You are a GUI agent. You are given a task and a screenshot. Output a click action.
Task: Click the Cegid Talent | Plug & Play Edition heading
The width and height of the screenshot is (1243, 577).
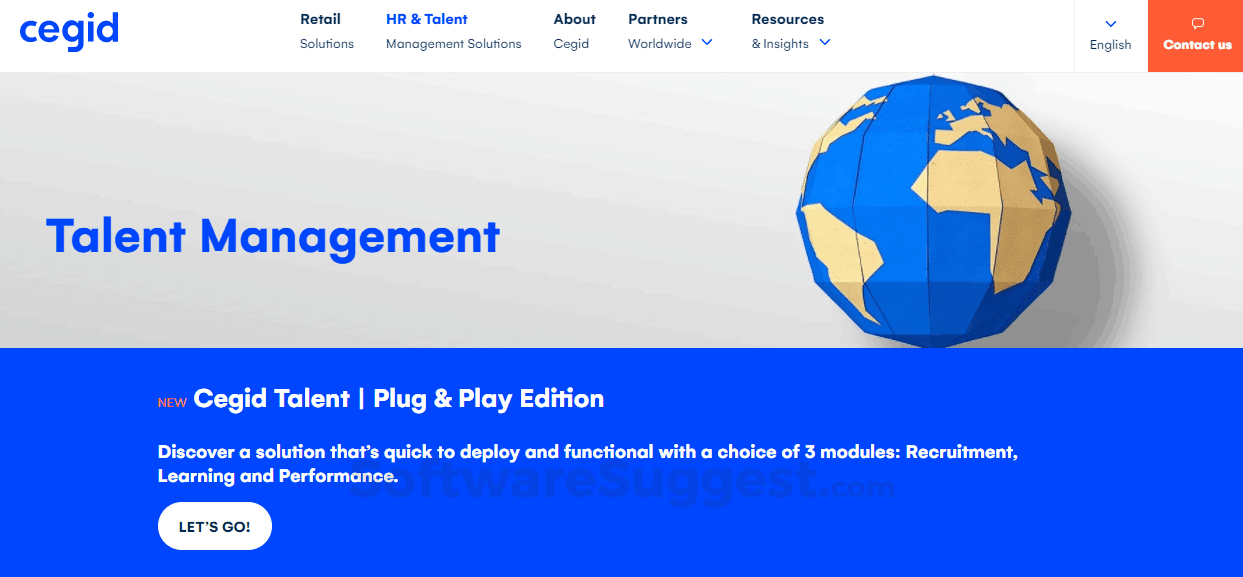click(399, 399)
